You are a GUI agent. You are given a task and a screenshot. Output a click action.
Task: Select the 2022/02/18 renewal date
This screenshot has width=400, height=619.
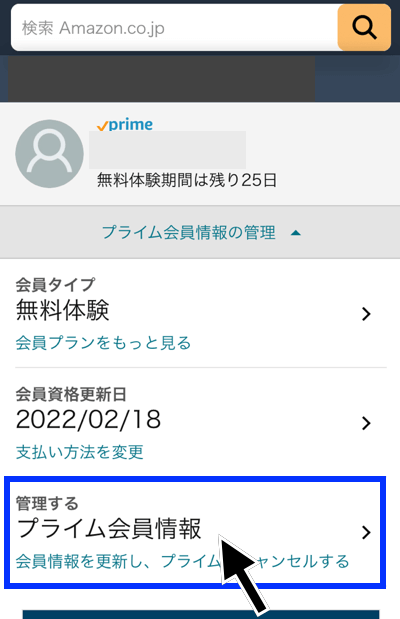pos(88,419)
